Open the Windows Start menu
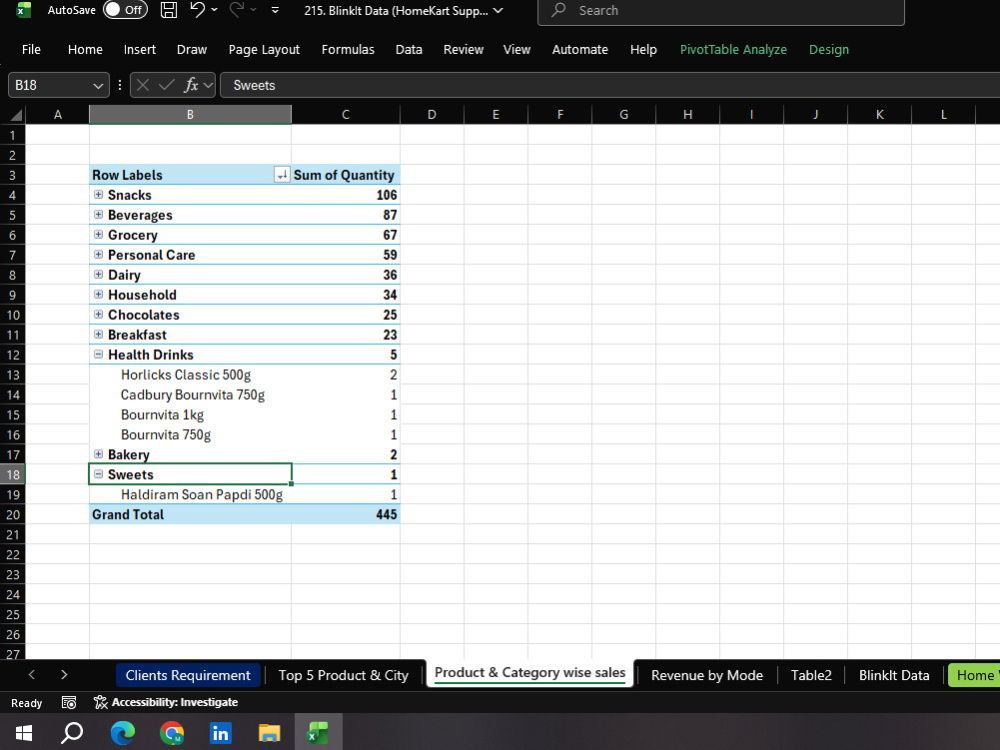1000x750 pixels. point(24,733)
